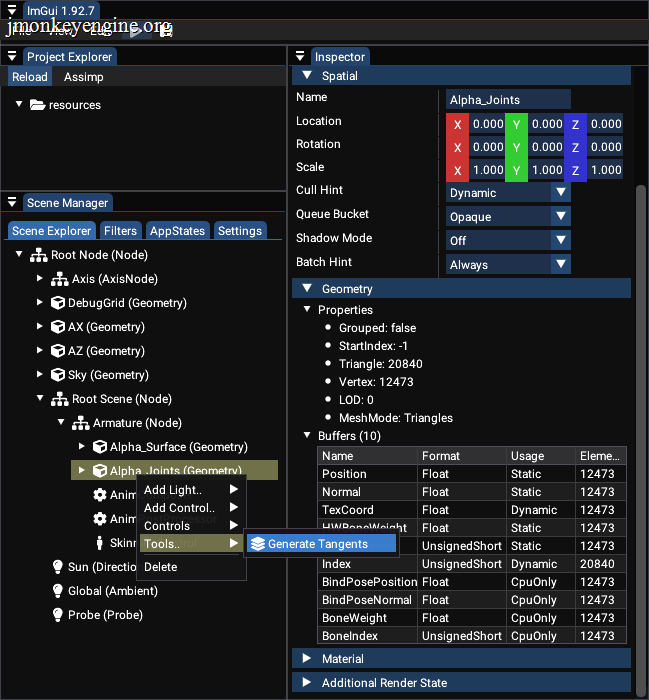The width and height of the screenshot is (649, 700).
Task: Click the Global ambient light bulb icon
Action: pos(58,591)
